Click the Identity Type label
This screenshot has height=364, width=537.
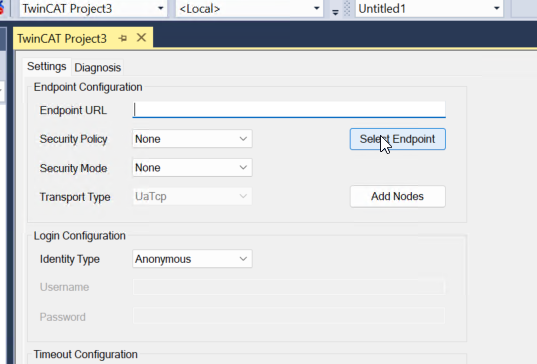coord(70,259)
